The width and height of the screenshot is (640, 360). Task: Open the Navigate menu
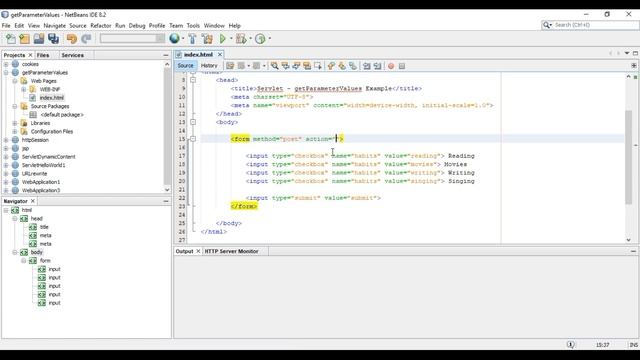(x=54, y=25)
